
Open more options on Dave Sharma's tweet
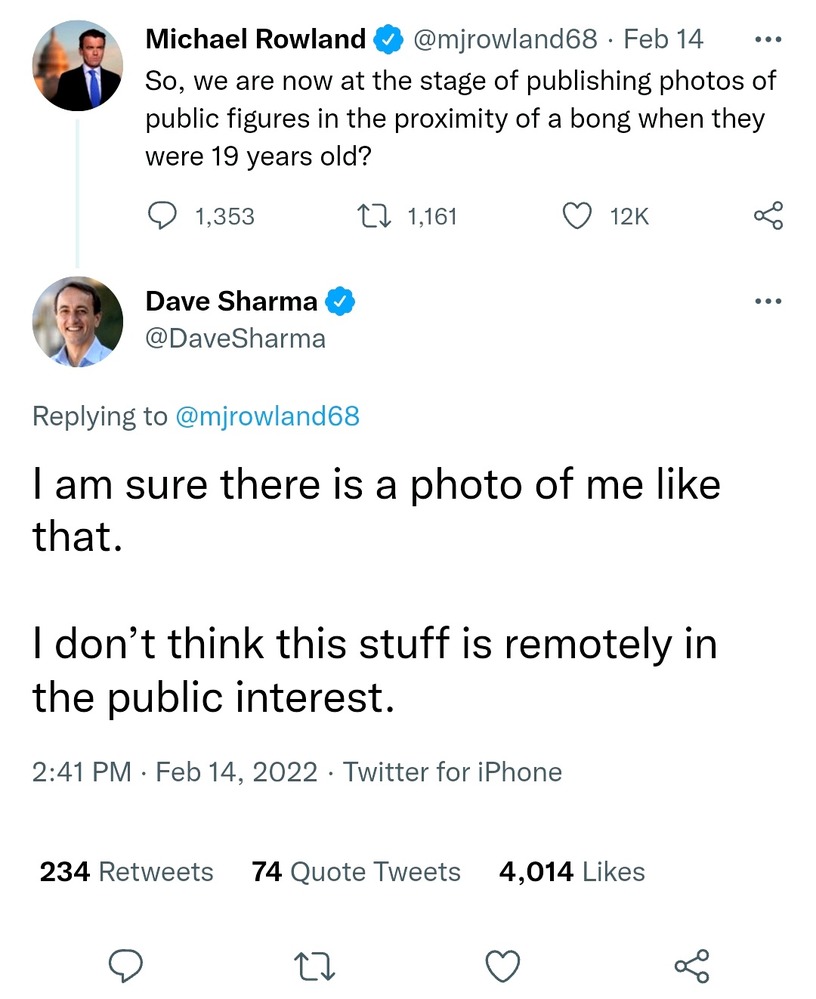(767, 300)
